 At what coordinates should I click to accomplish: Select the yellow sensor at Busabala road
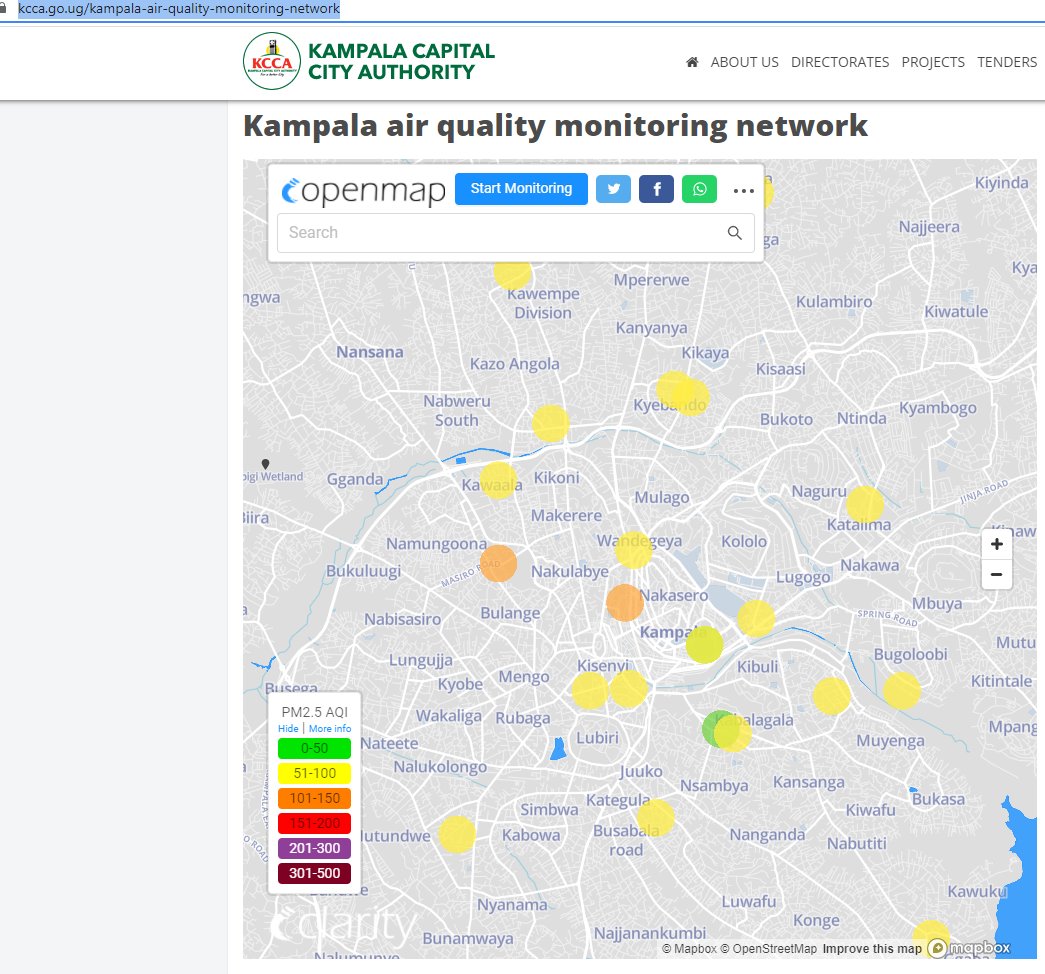tap(656, 817)
